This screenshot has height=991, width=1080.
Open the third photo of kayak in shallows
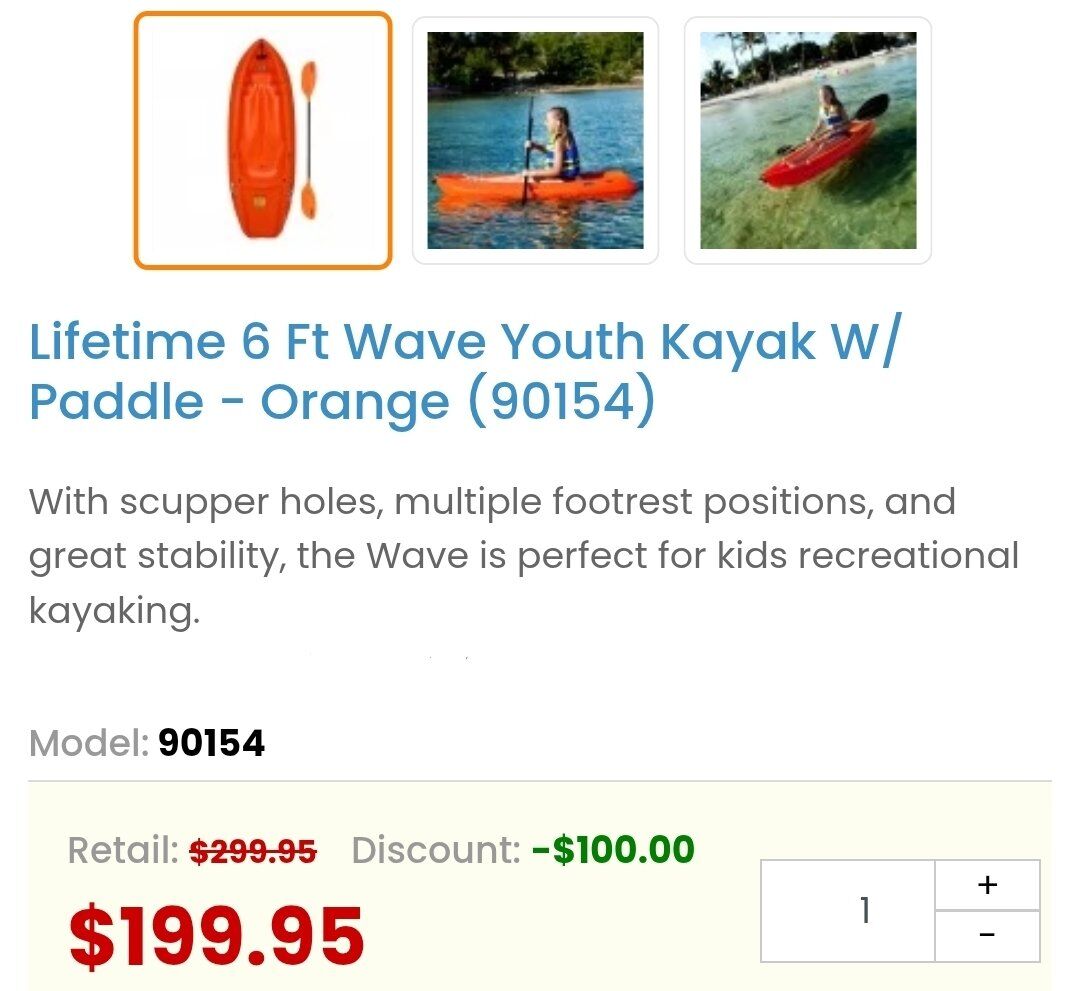tap(808, 140)
